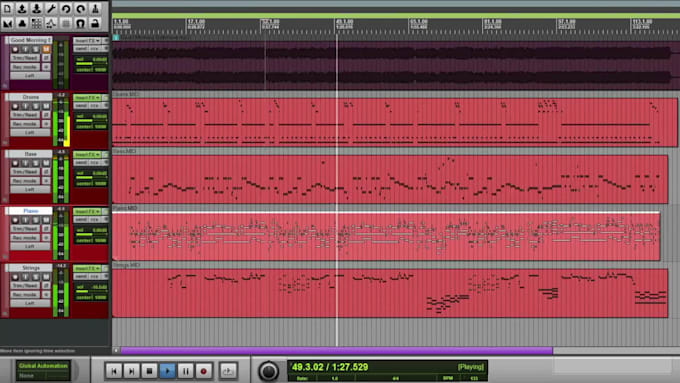Arm the Piano track for recording
Screen dimensions: 680x383
pyautogui.click(x=15, y=220)
